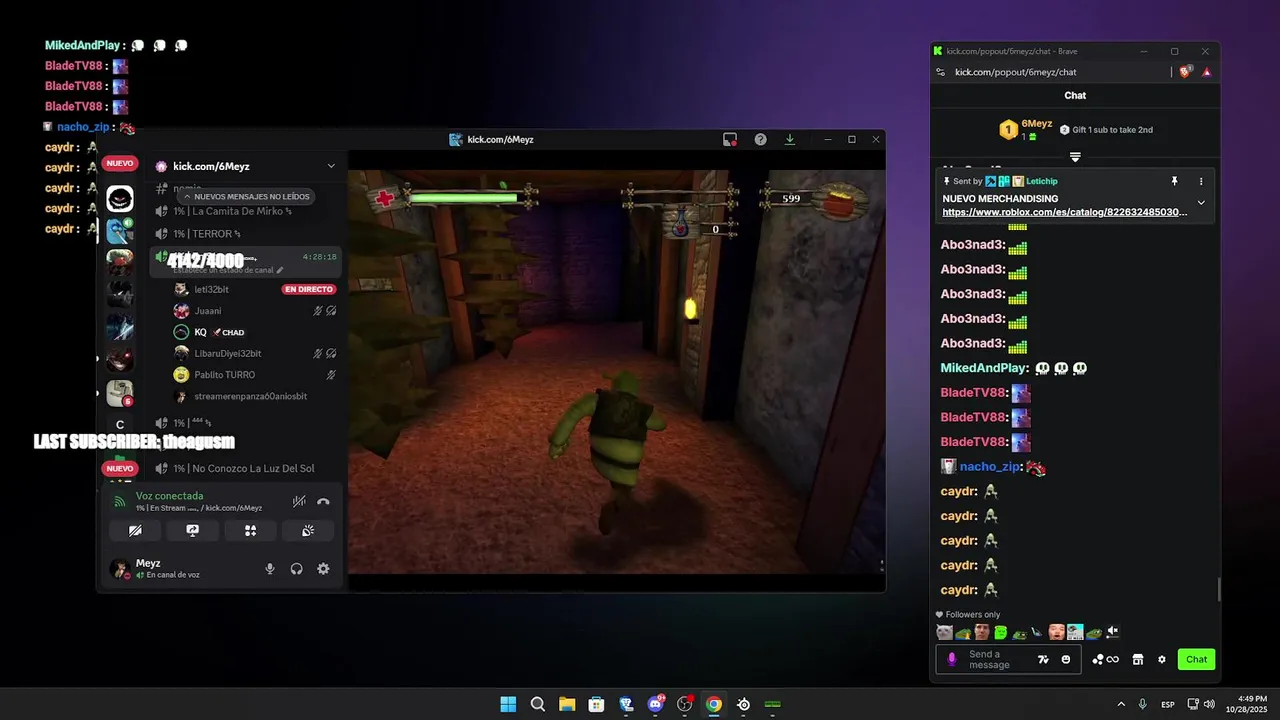This screenshot has width=1280, height=720.
Task: Click 6Meyz top gifter name
Action: tap(1037, 124)
